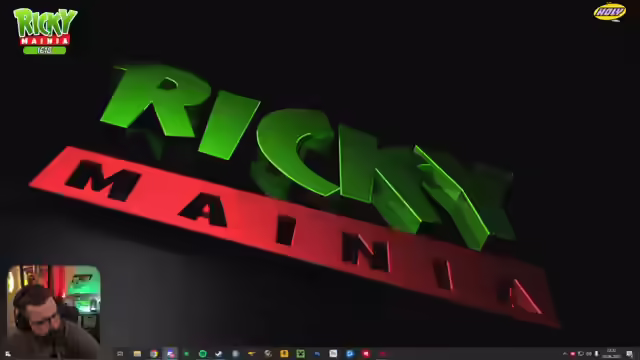Open the Windows Start menu
The image size is (640, 360).
(8, 354)
